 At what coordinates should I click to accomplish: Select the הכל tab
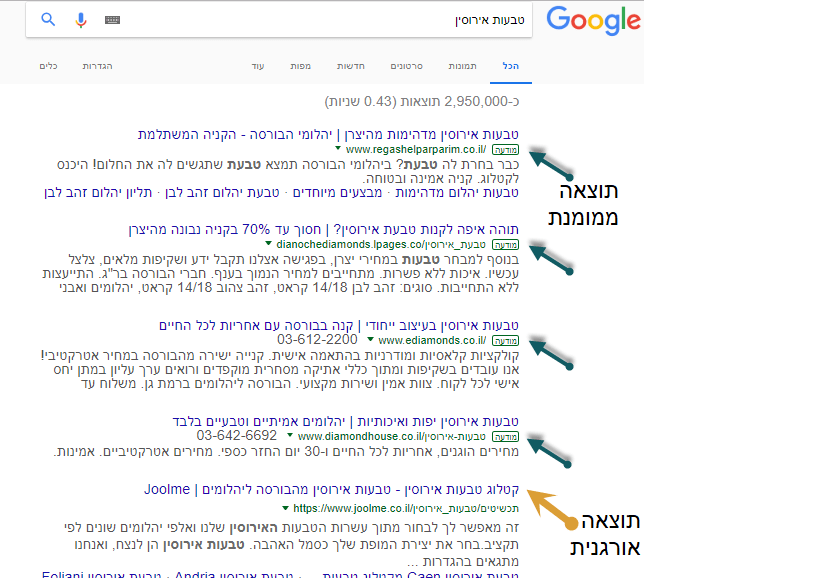click(x=511, y=66)
